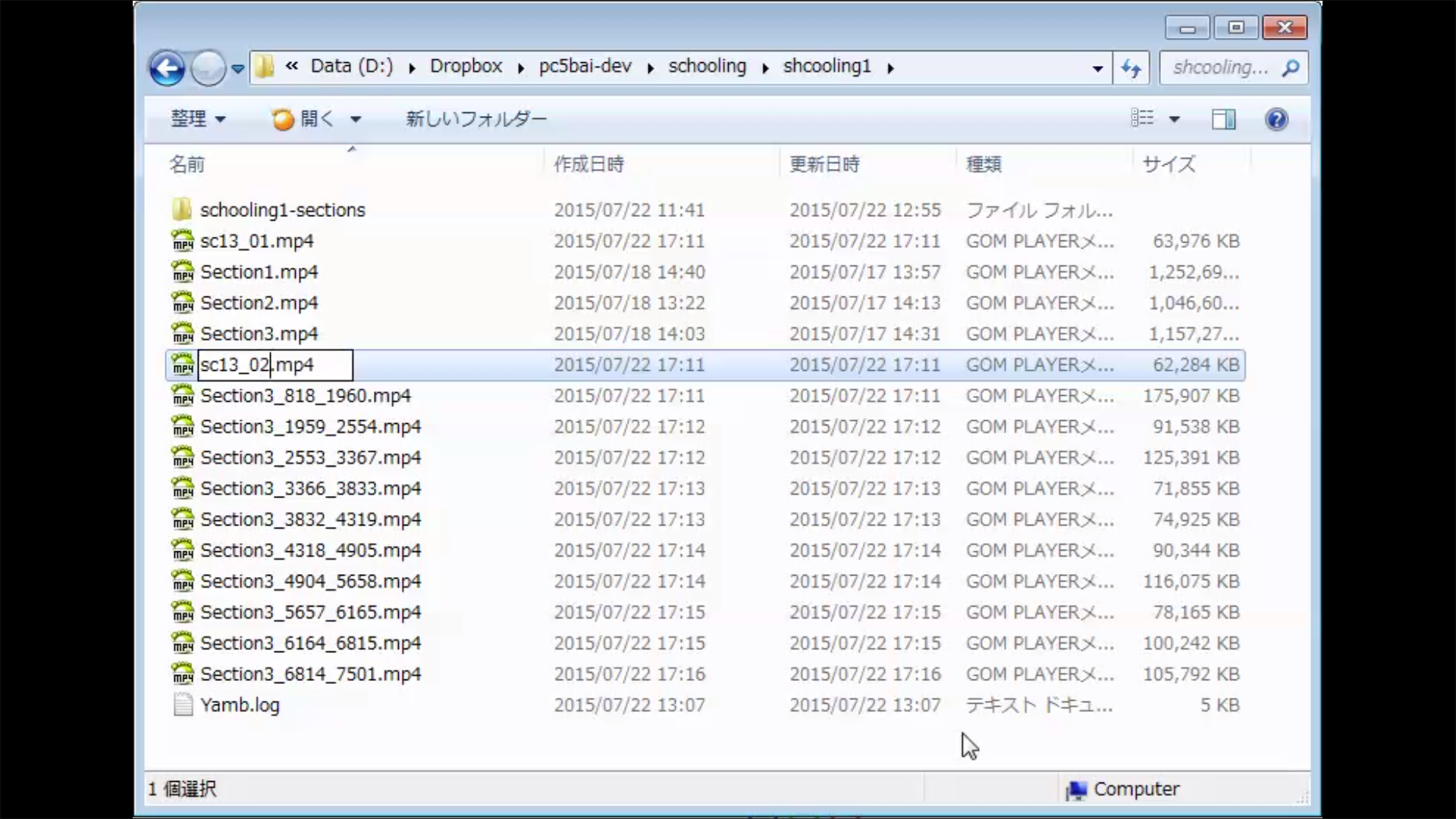The width and height of the screenshot is (1456, 819).
Task: Click the mp4 icon of Section1.mp4
Action: coord(183,271)
